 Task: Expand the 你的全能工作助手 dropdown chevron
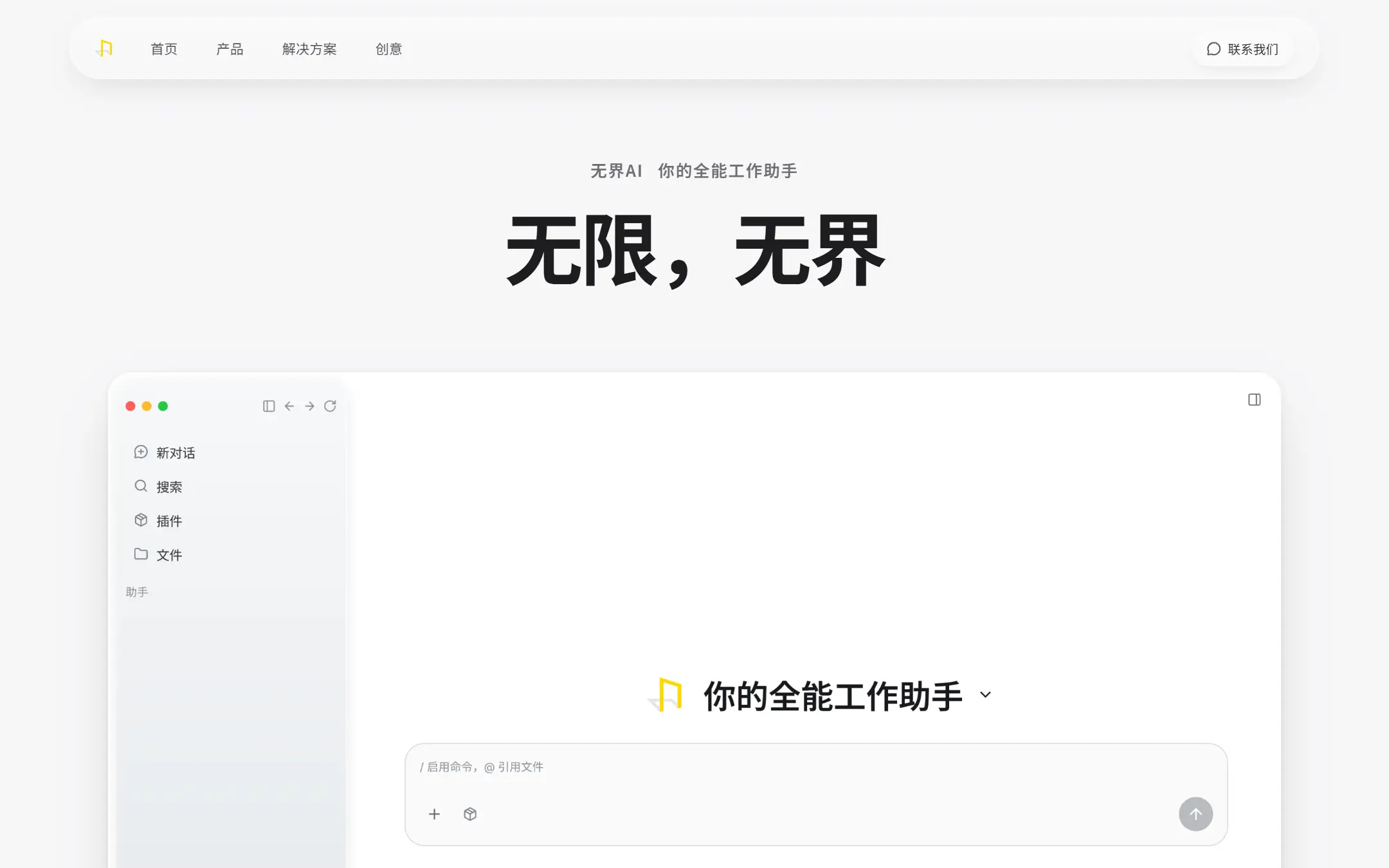coord(985,694)
